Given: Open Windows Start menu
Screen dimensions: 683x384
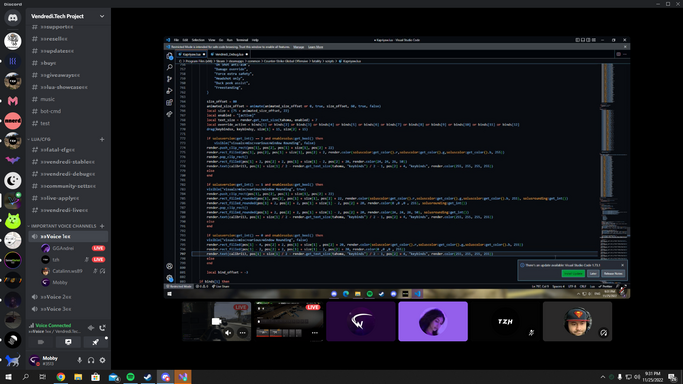Looking at the screenshot, I should 8,377.
